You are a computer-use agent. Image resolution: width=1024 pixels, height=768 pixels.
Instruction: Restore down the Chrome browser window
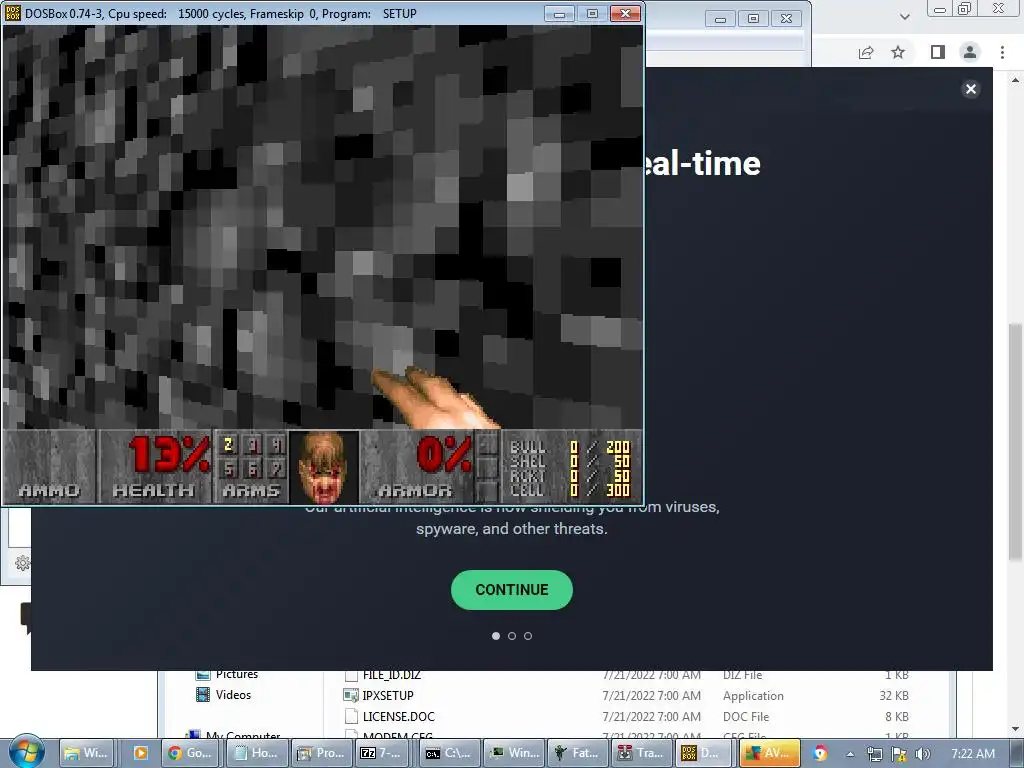coord(965,9)
